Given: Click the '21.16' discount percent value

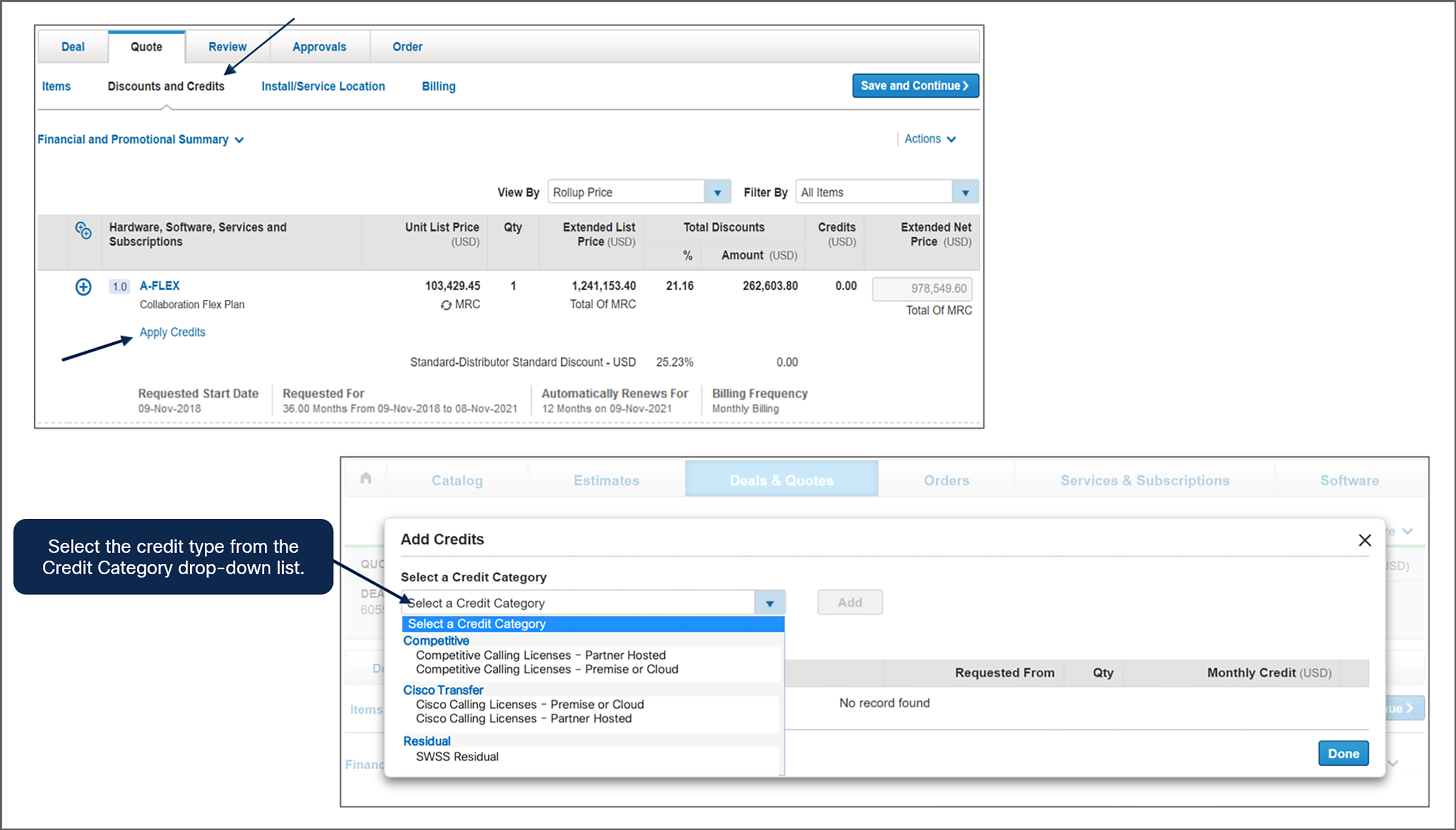Looking at the screenshot, I should click(x=679, y=286).
